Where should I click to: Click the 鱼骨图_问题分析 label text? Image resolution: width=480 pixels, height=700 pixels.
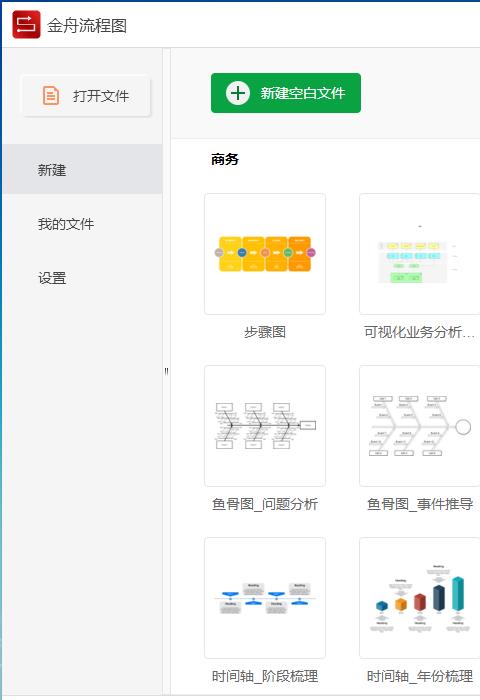pyautogui.click(x=265, y=504)
